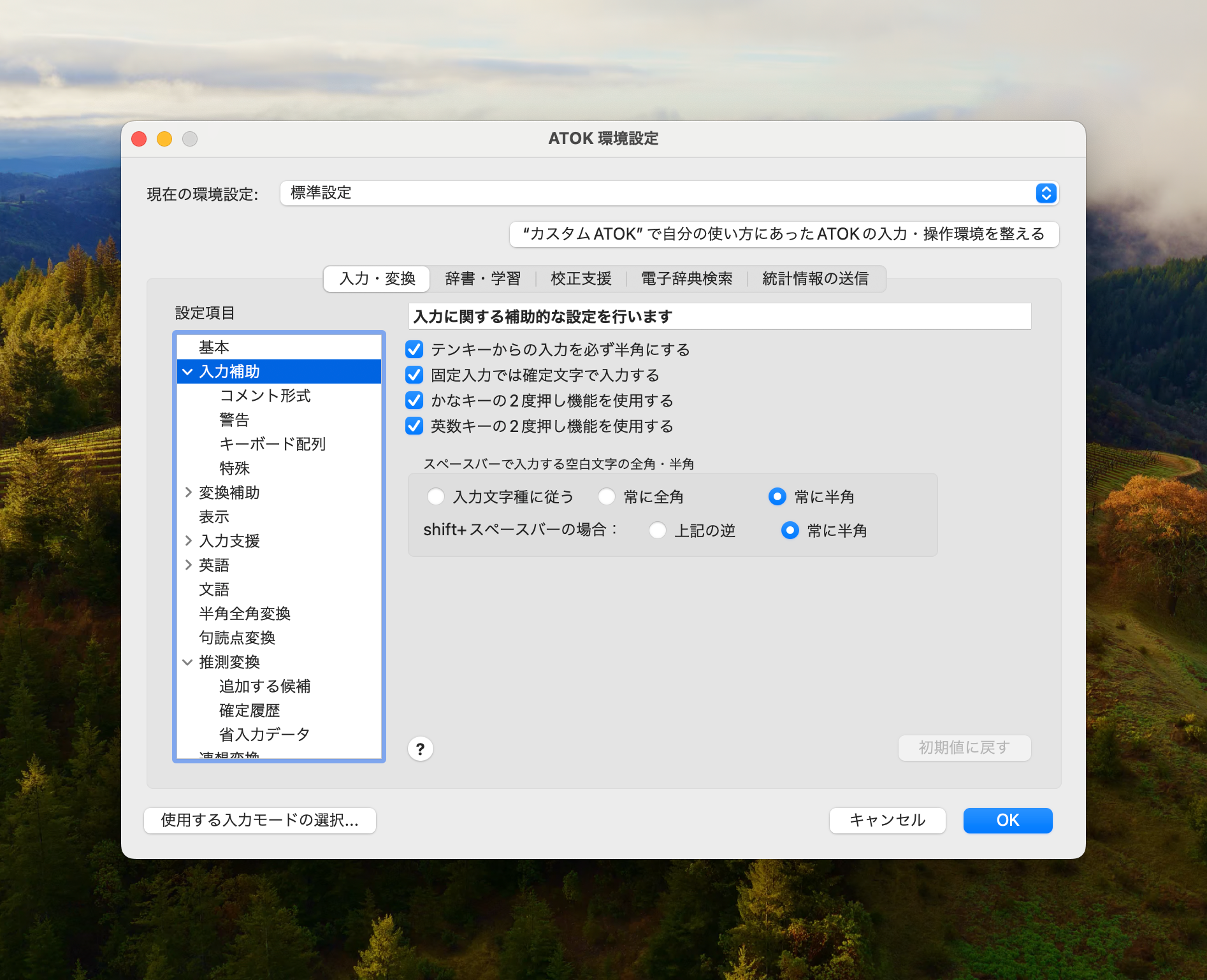Expand the 英語 tree item

[188, 565]
